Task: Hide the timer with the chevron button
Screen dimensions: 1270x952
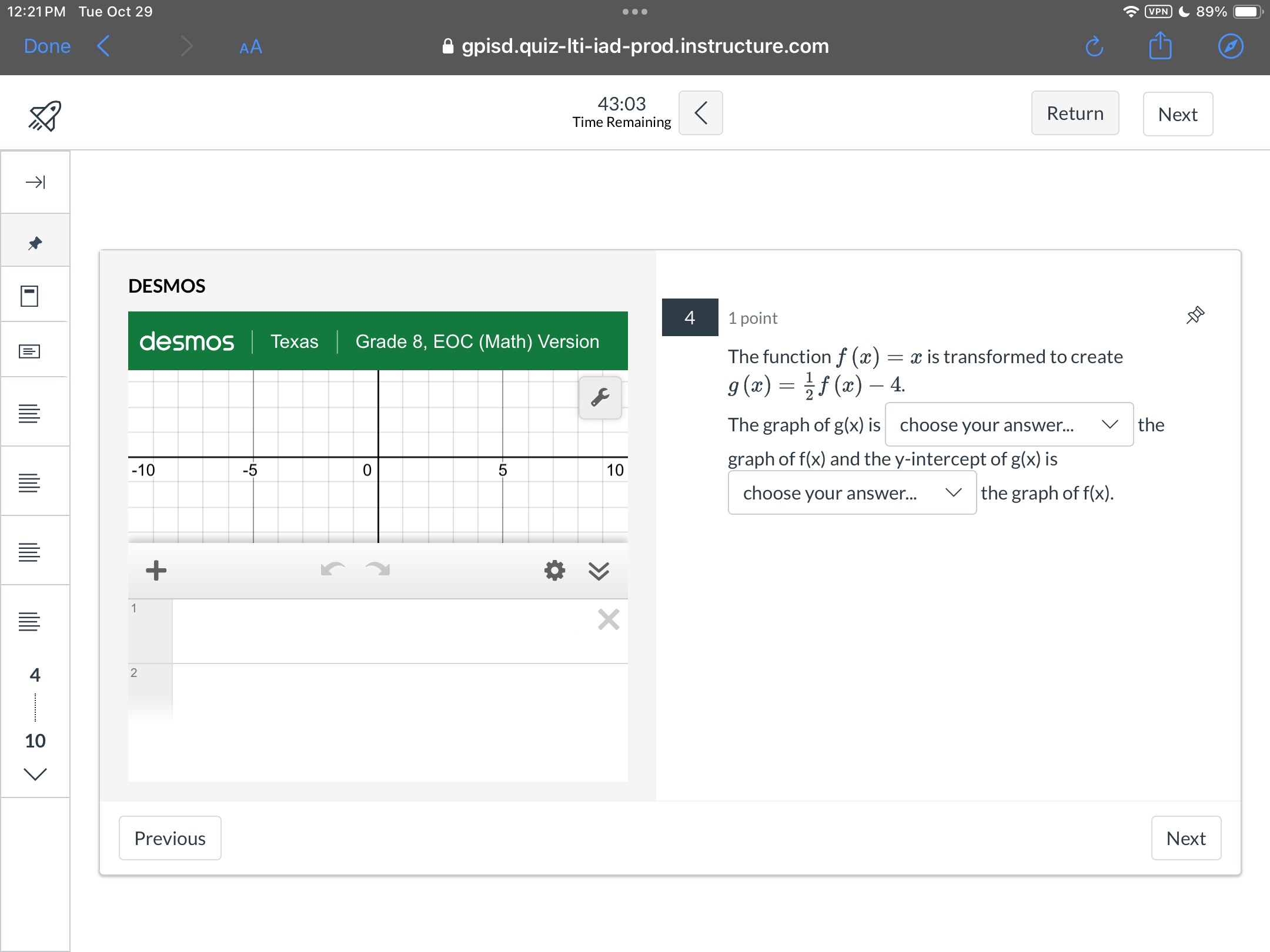Action: click(701, 113)
